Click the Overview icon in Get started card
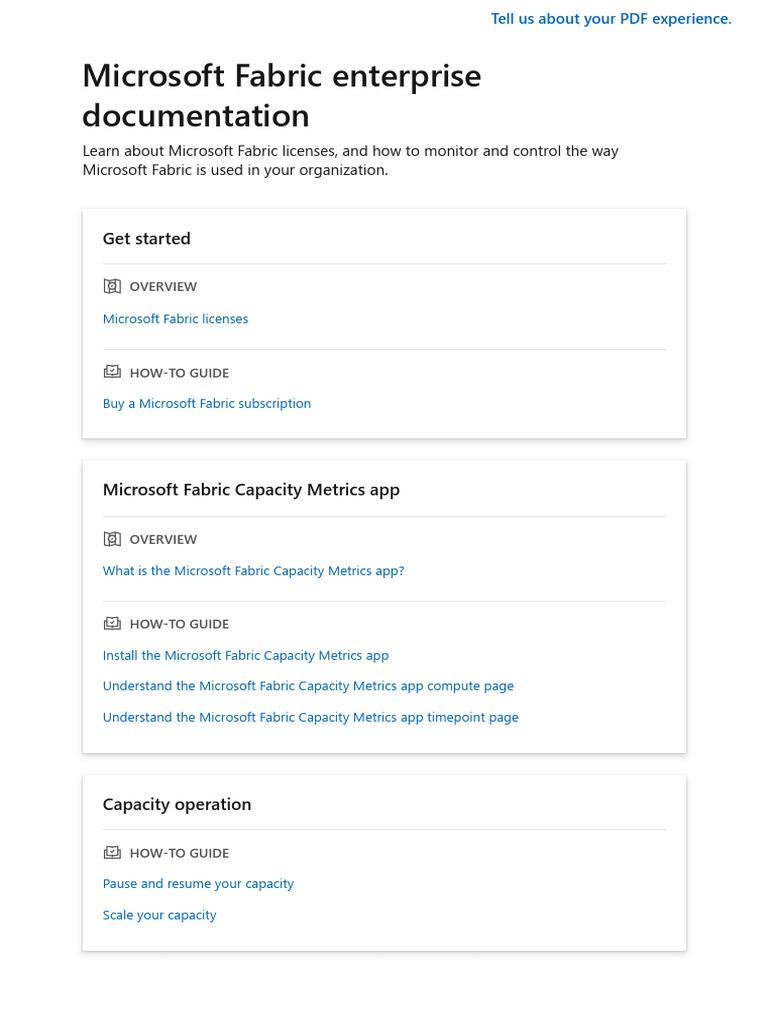This screenshot has height=1024, width=768. click(112, 287)
